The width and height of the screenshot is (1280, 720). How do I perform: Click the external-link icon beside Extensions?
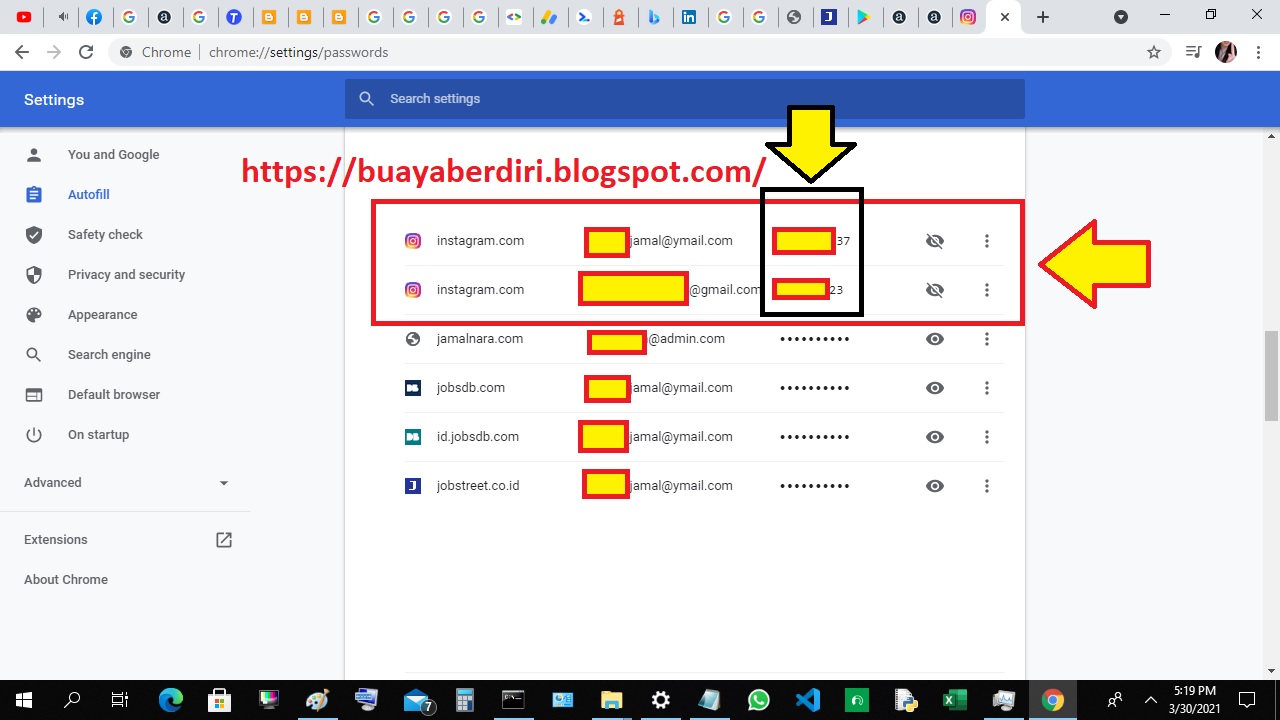[x=224, y=540]
